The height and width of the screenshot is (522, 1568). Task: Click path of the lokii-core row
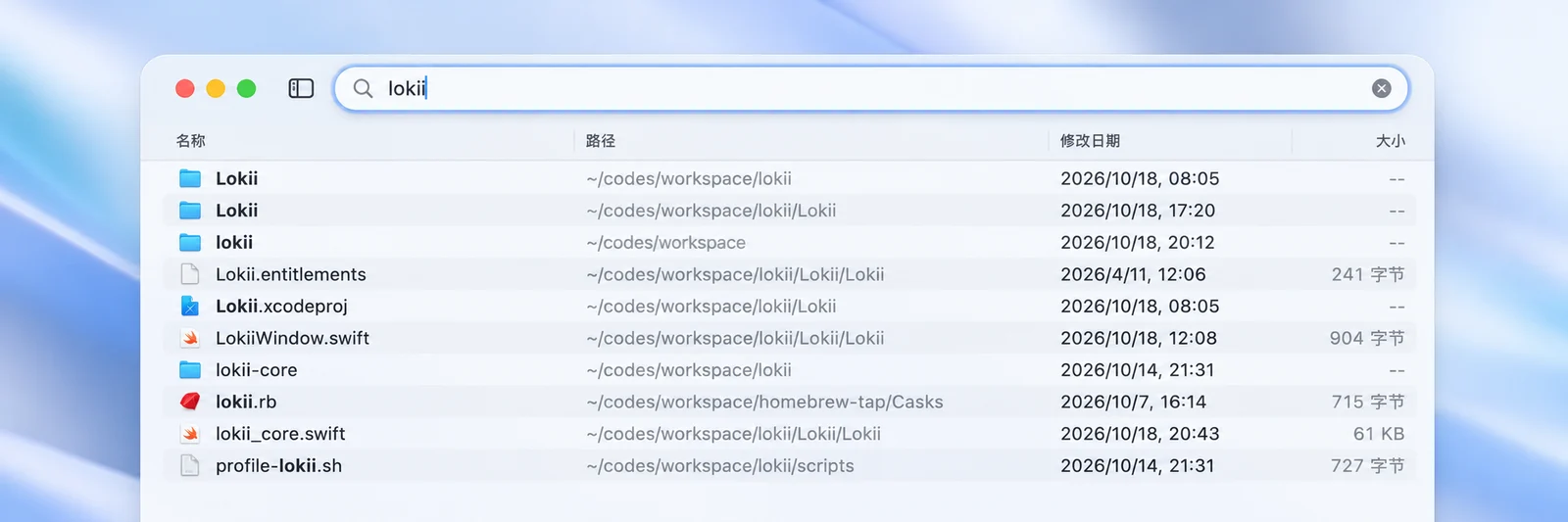[689, 370]
